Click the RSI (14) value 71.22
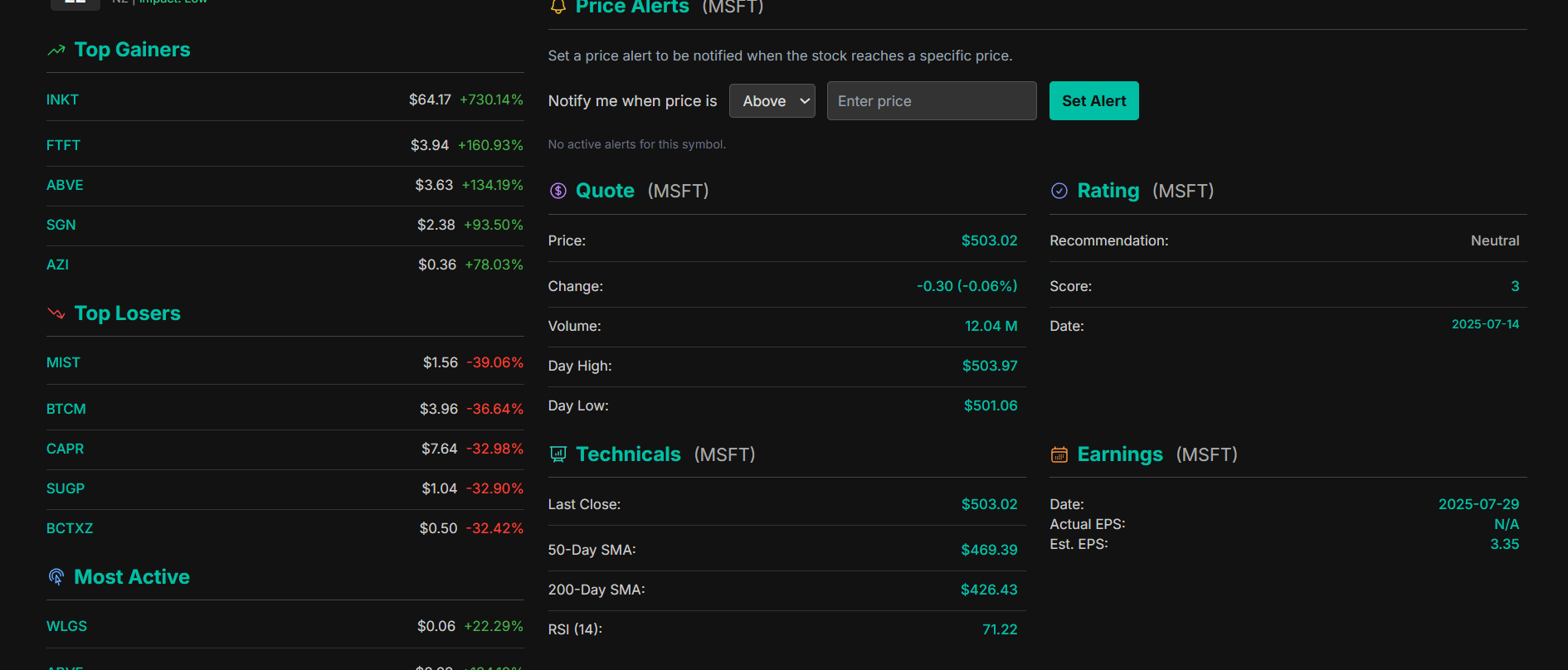The height and width of the screenshot is (670, 1568). coord(1000,629)
